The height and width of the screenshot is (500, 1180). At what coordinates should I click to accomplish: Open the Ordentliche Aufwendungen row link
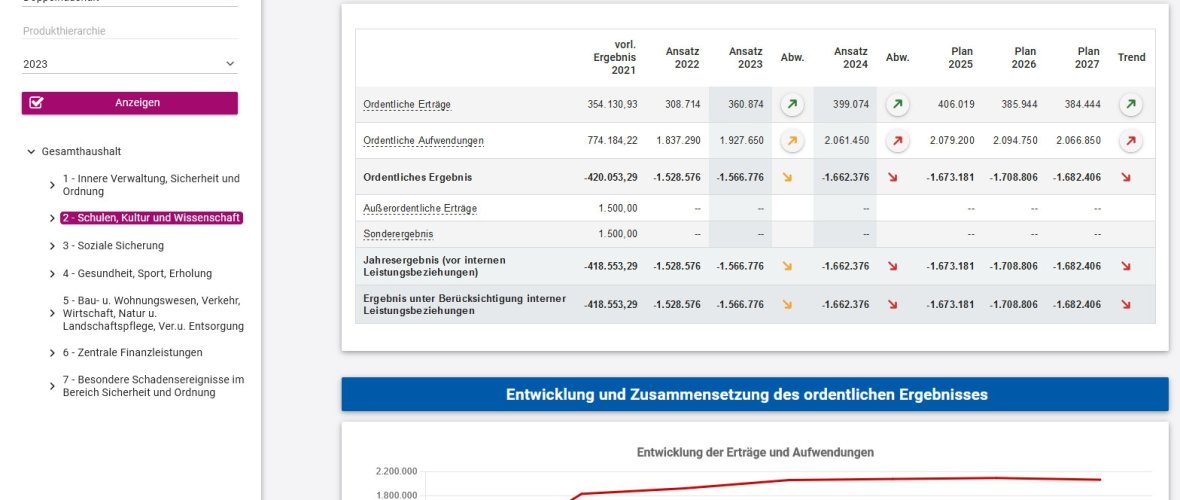424,141
